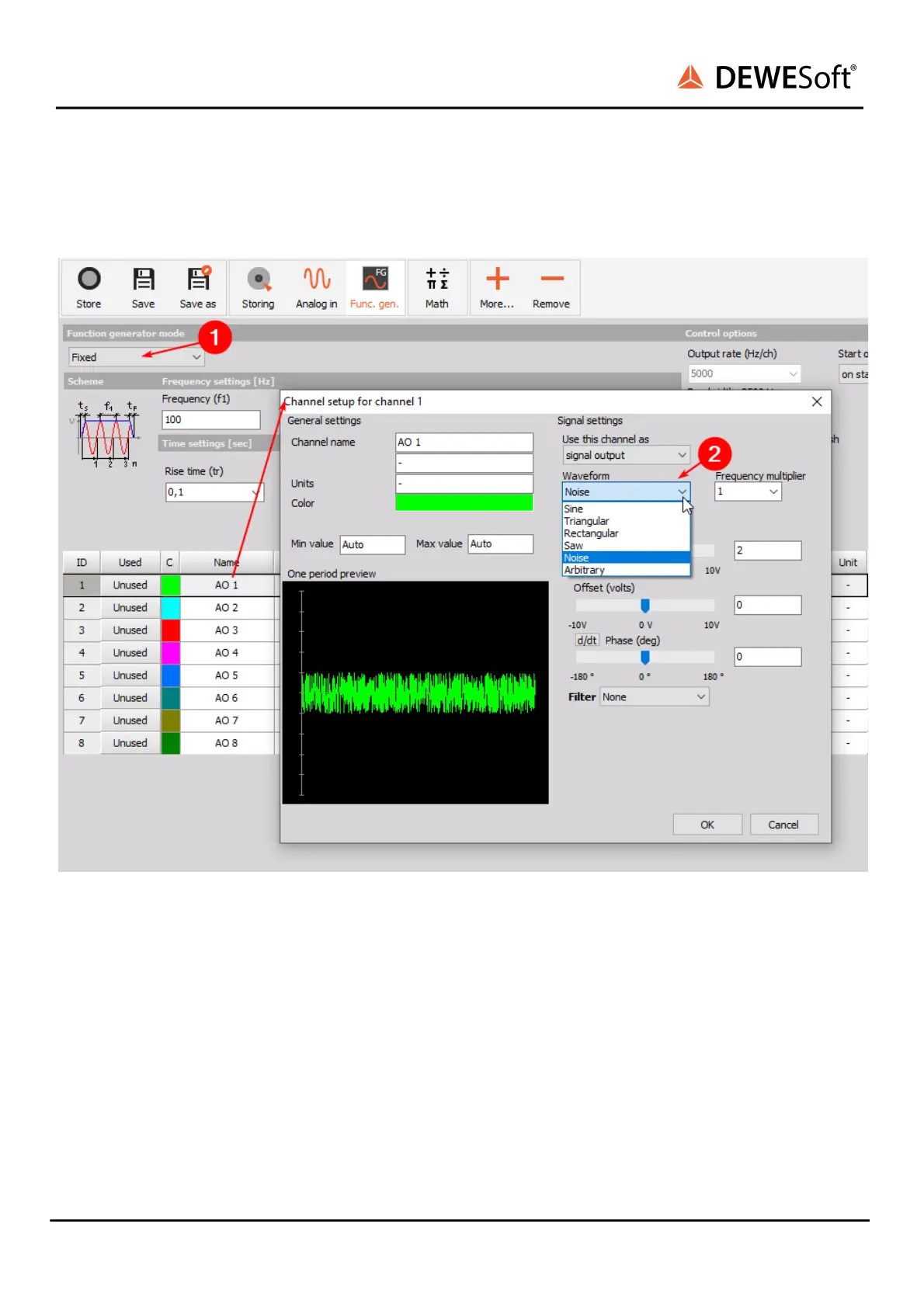The width and height of the screenshot is (924, 1309).
Task: Open Use this channel as dropdown
Action: coord(626,455)
